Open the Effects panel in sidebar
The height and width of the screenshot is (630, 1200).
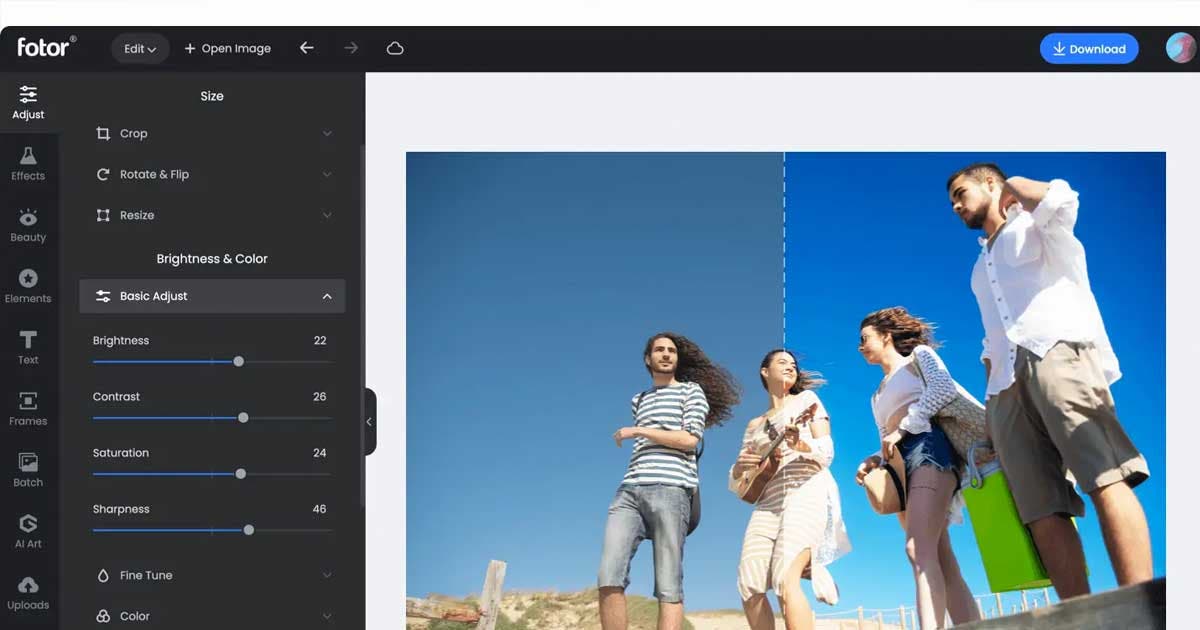click(28, 163)
